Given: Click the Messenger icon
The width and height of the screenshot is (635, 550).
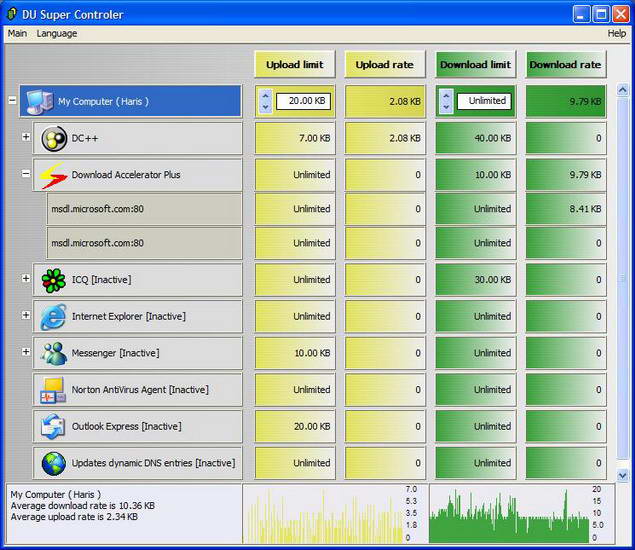Looking at the screenshot, I should coord(53,353).
